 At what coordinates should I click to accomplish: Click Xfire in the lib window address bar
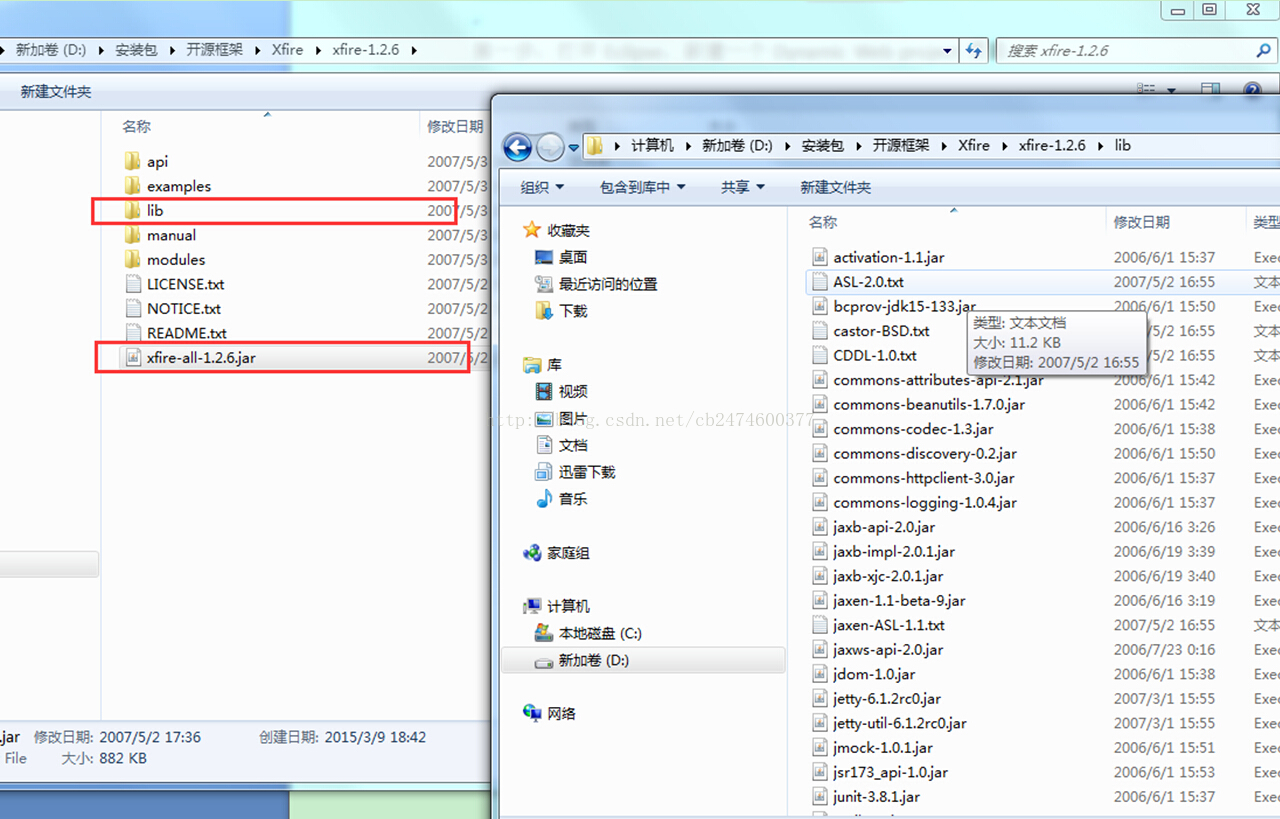(974, 146)
